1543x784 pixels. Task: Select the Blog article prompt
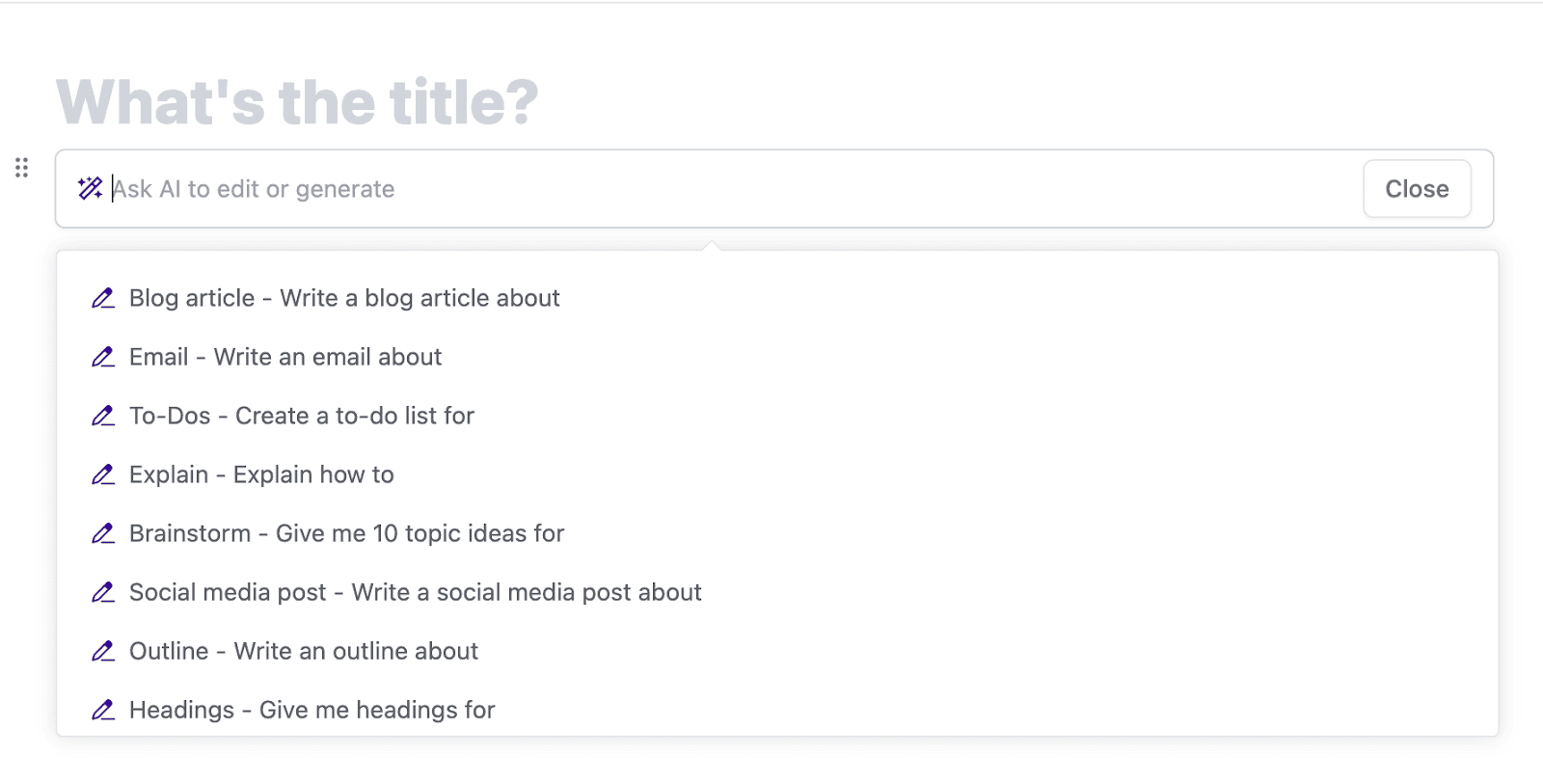[344, 298]
